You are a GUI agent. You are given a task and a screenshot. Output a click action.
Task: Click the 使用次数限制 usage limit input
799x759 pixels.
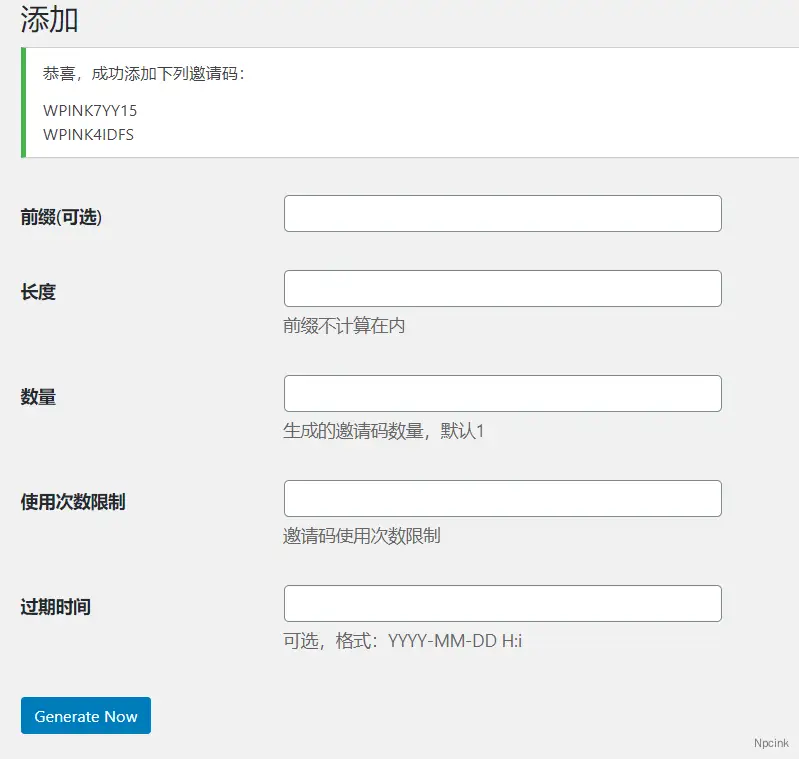(x=502, y=499)
